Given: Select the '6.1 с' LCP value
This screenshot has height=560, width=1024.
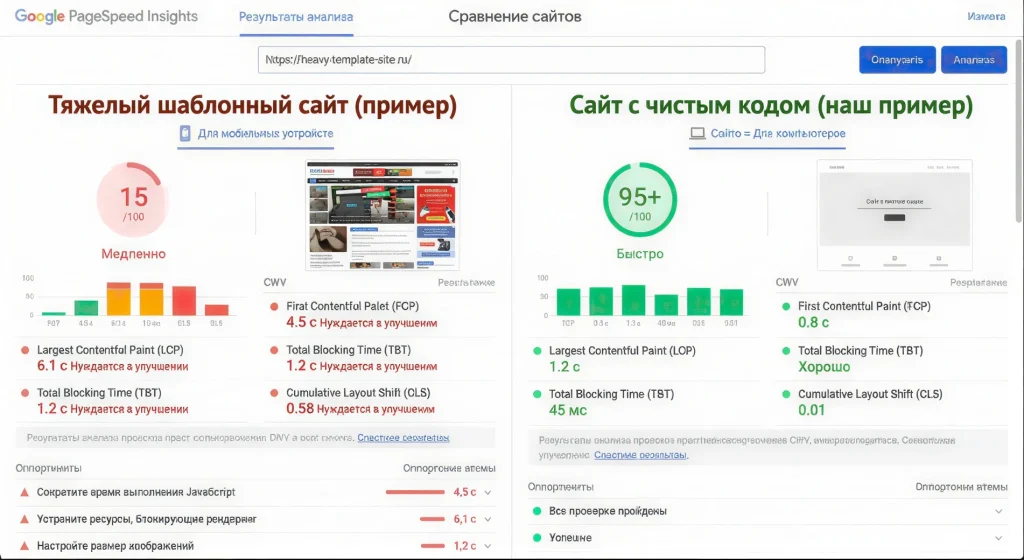Looking at the screenshot, I should click(x=52, y=366).
